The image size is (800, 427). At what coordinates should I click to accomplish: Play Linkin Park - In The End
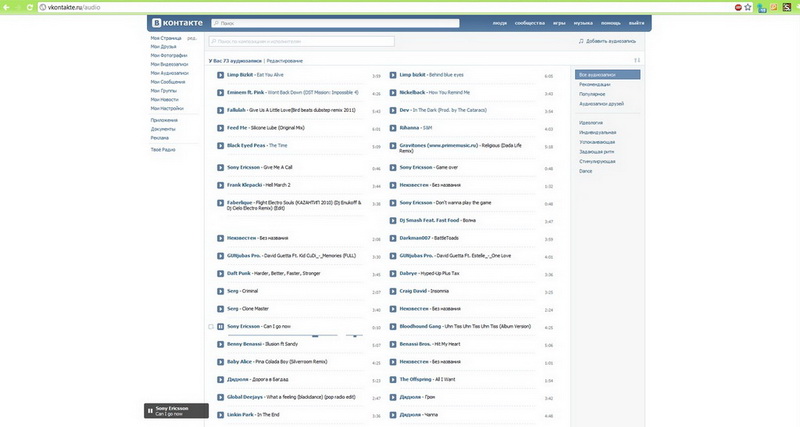(x=220, y=415)
